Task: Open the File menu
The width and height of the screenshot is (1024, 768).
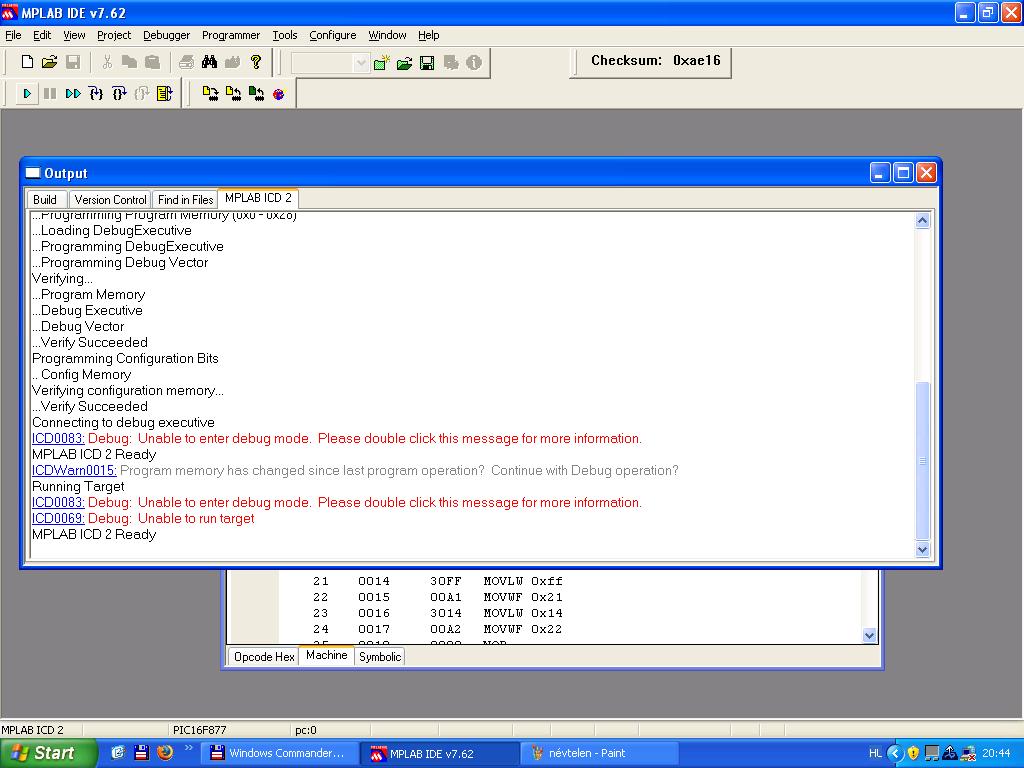Action: point(13,35)
